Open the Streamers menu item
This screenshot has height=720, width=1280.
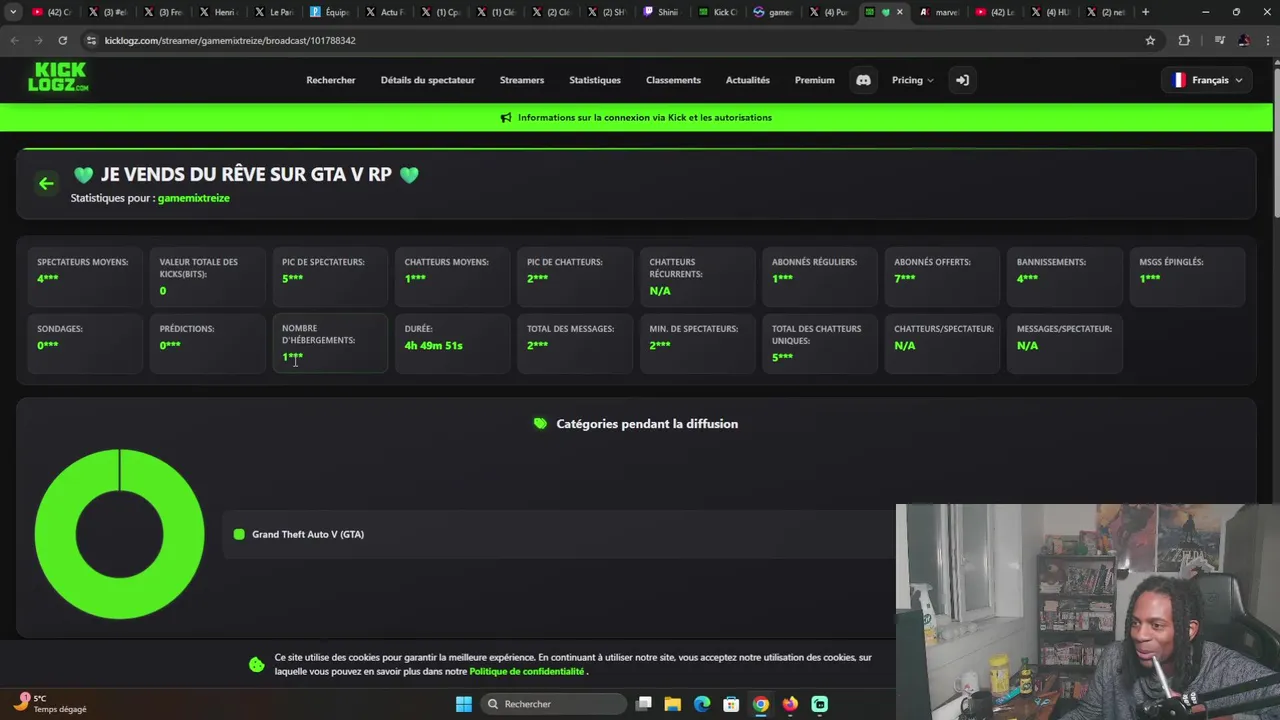tap(522, 80)
